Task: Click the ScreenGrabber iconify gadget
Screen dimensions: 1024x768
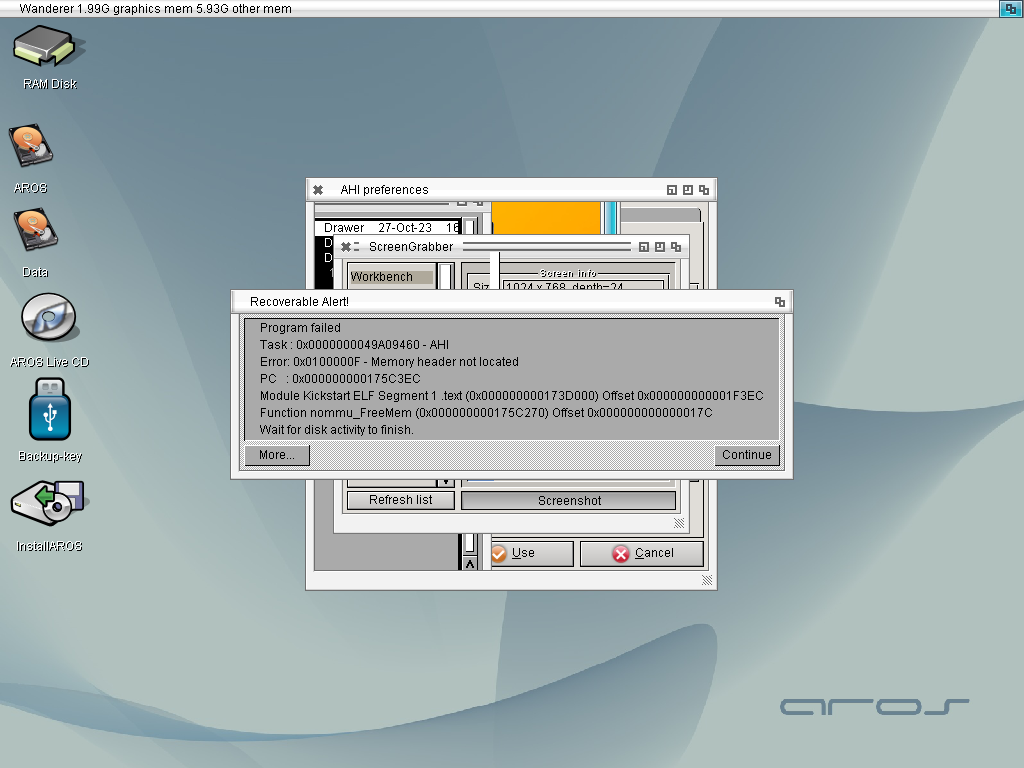Action: point(644,247)
